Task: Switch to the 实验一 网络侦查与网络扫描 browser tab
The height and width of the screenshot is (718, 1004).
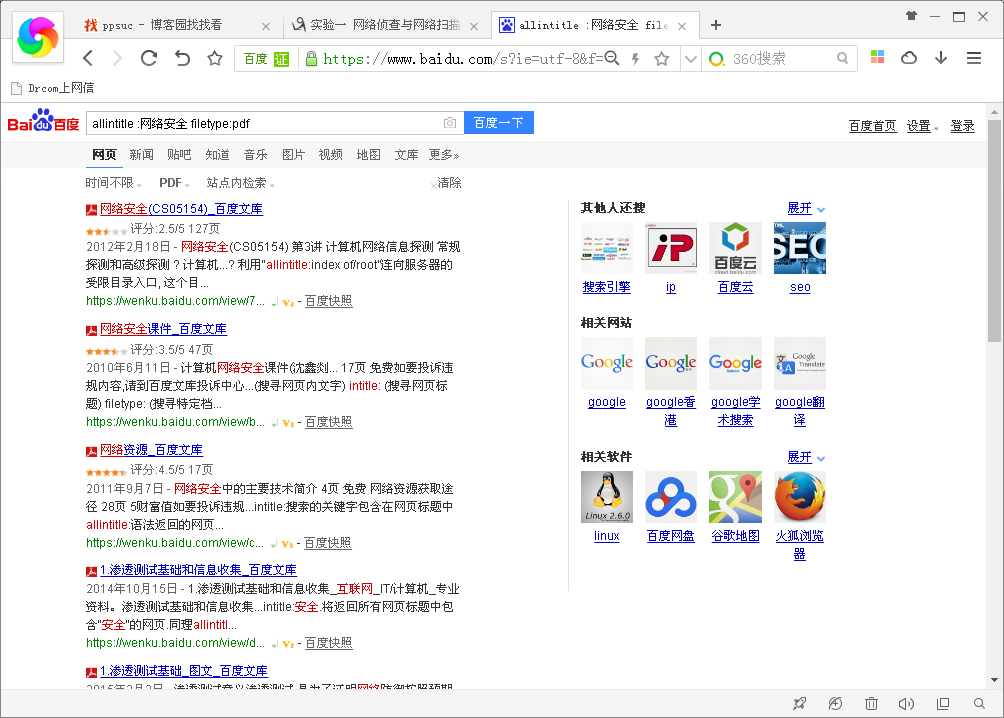Action: coord(381,25)
